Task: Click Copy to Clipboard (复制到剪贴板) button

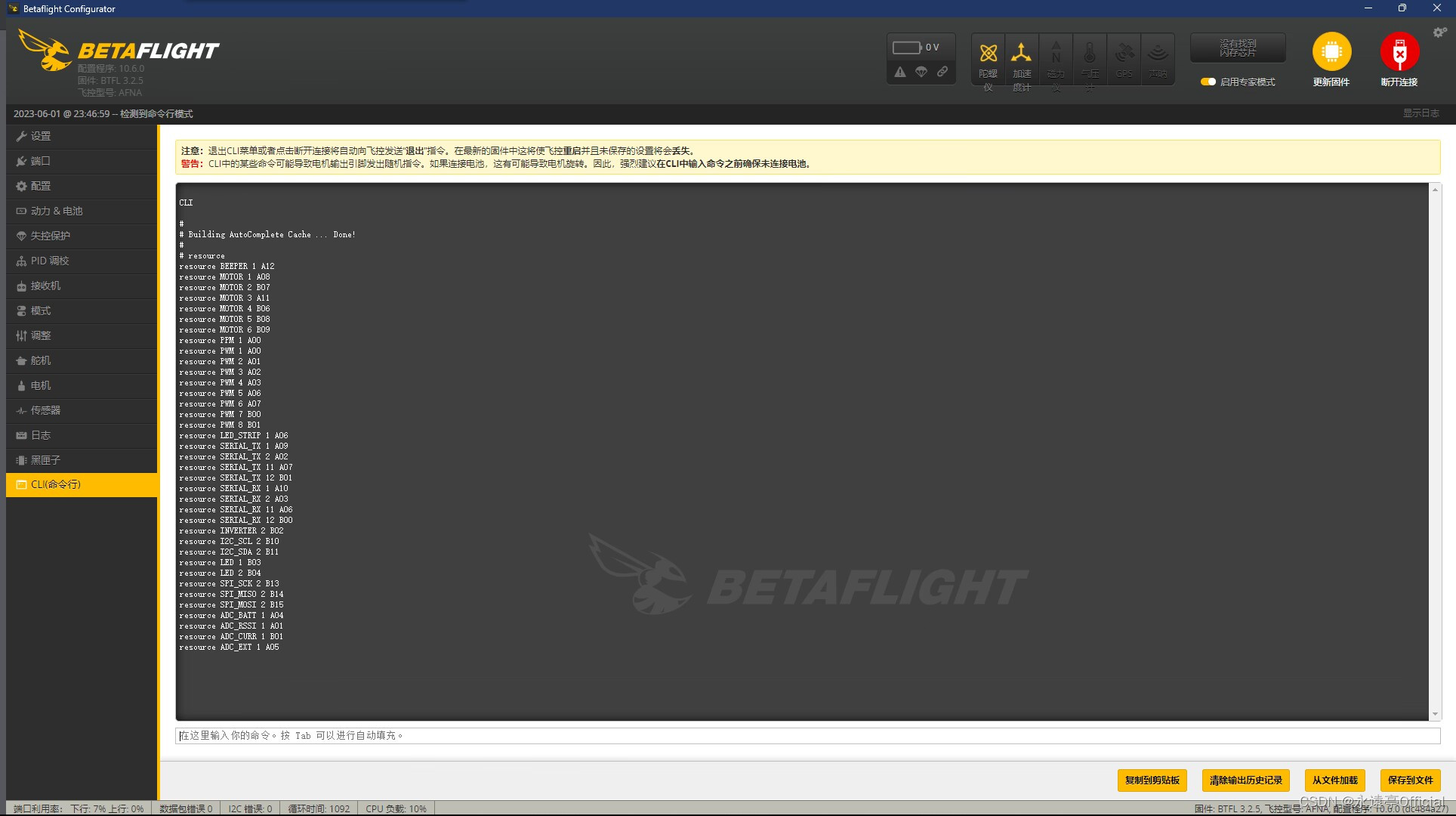Action: coord(1152,780)
